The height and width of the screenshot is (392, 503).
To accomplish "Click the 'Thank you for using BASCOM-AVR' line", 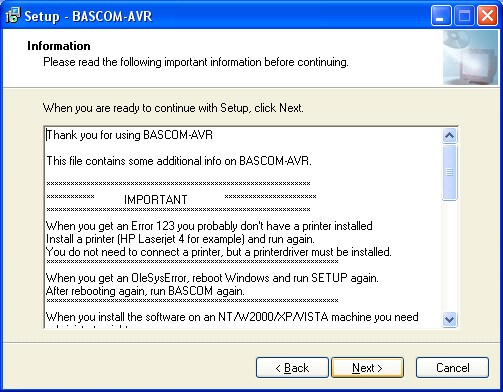I will pyautogui.click(x=129, y=135).
